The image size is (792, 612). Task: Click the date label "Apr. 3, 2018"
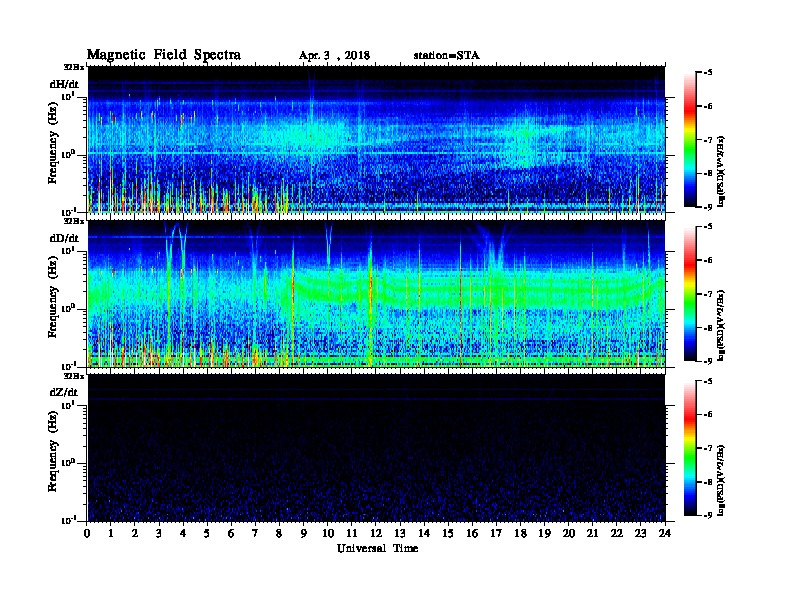tap(334, 56)
